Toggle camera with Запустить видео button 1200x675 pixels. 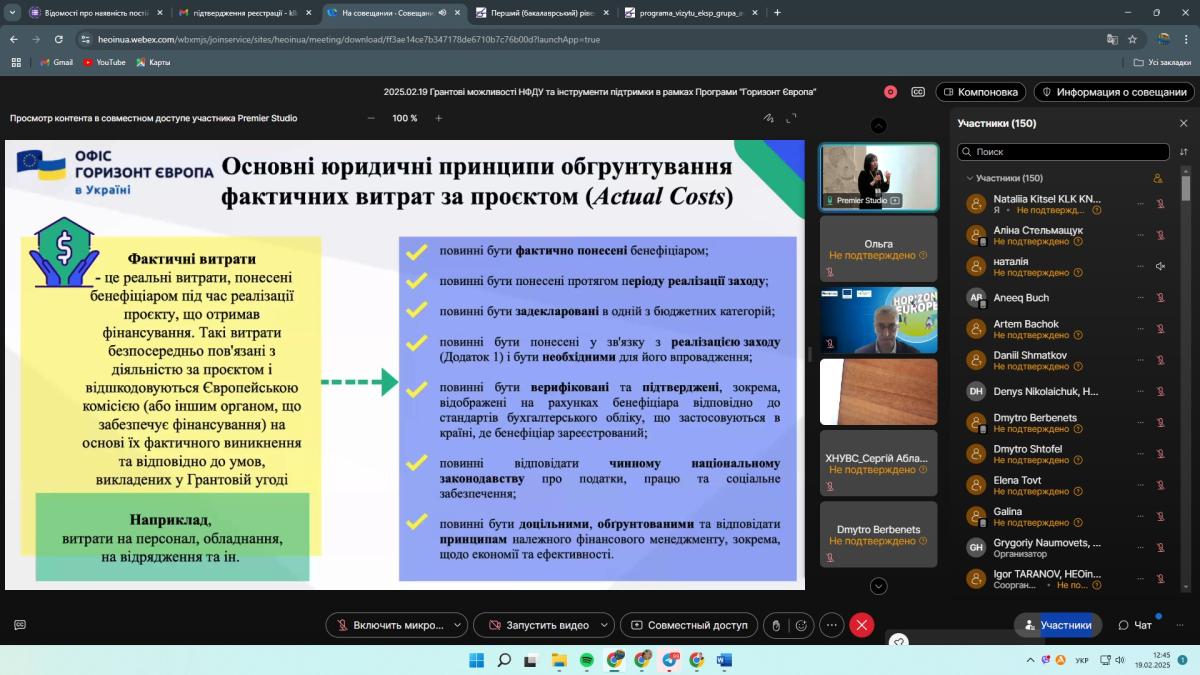(537, 625)
